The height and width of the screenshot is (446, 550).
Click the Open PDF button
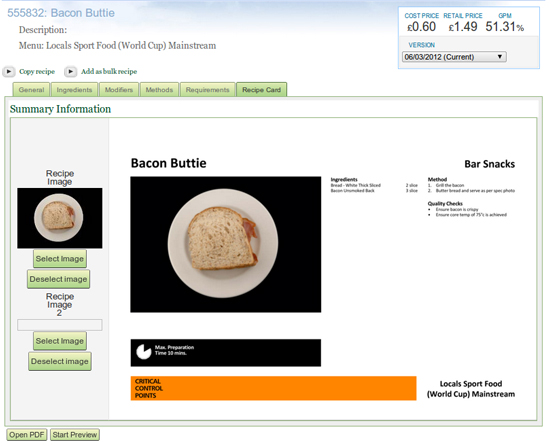click(x=27, y=435)
